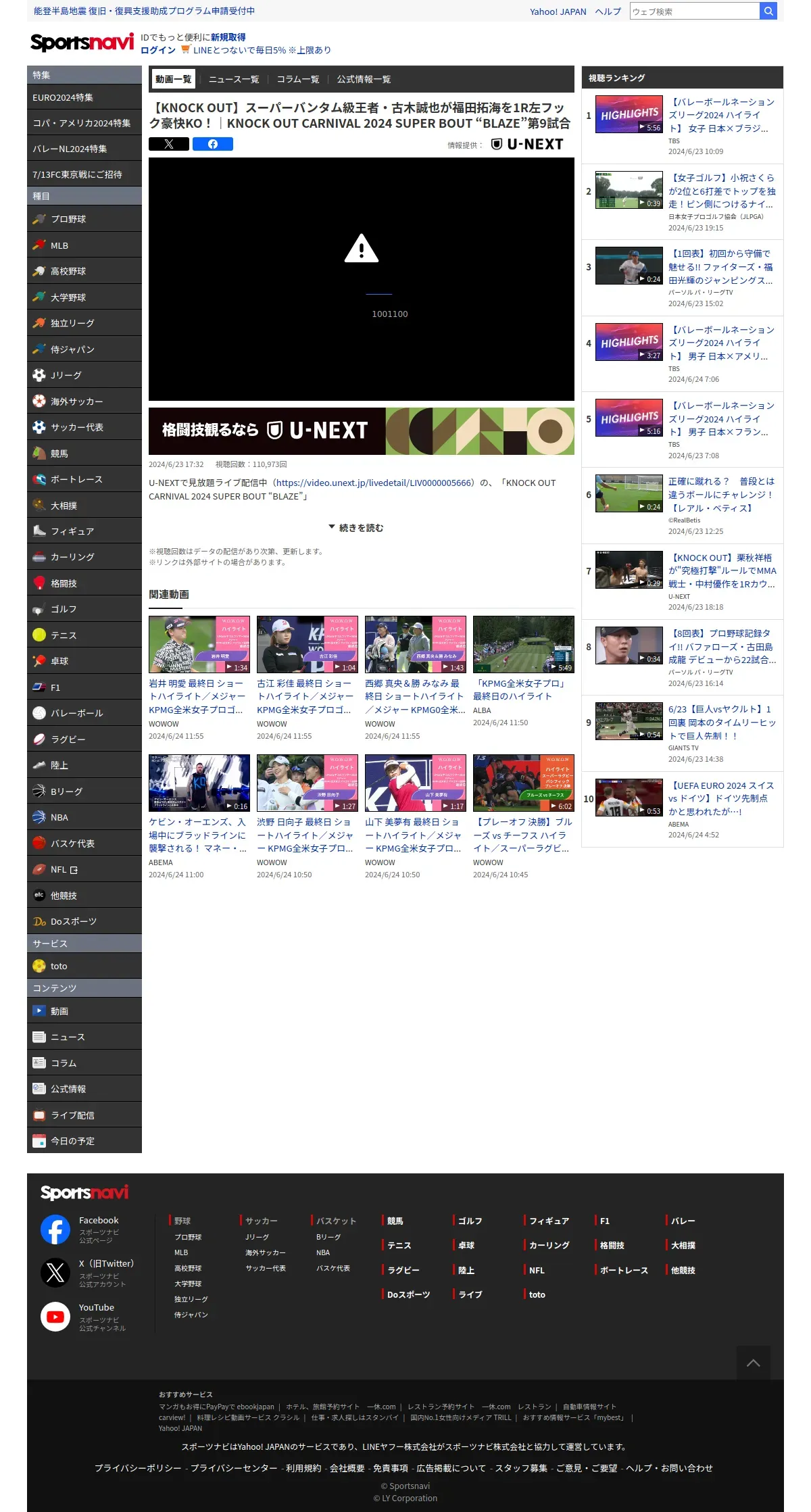Switch to ニュース一覧 tab
The height and width of the screenshot is (1512, 811).
point(234,79)
